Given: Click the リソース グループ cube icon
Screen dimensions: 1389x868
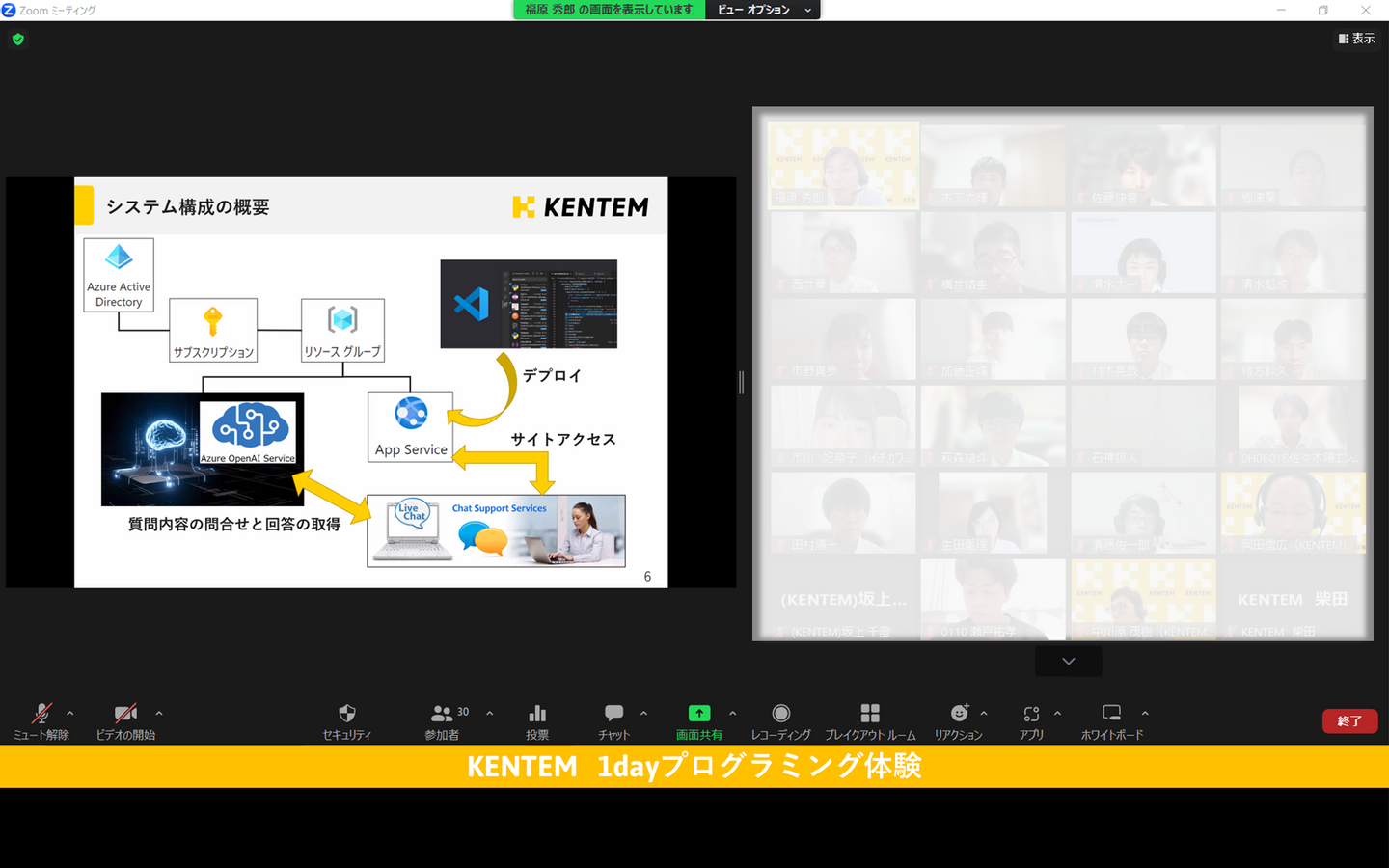Looking at the screenshot, I should pos(342,319).
